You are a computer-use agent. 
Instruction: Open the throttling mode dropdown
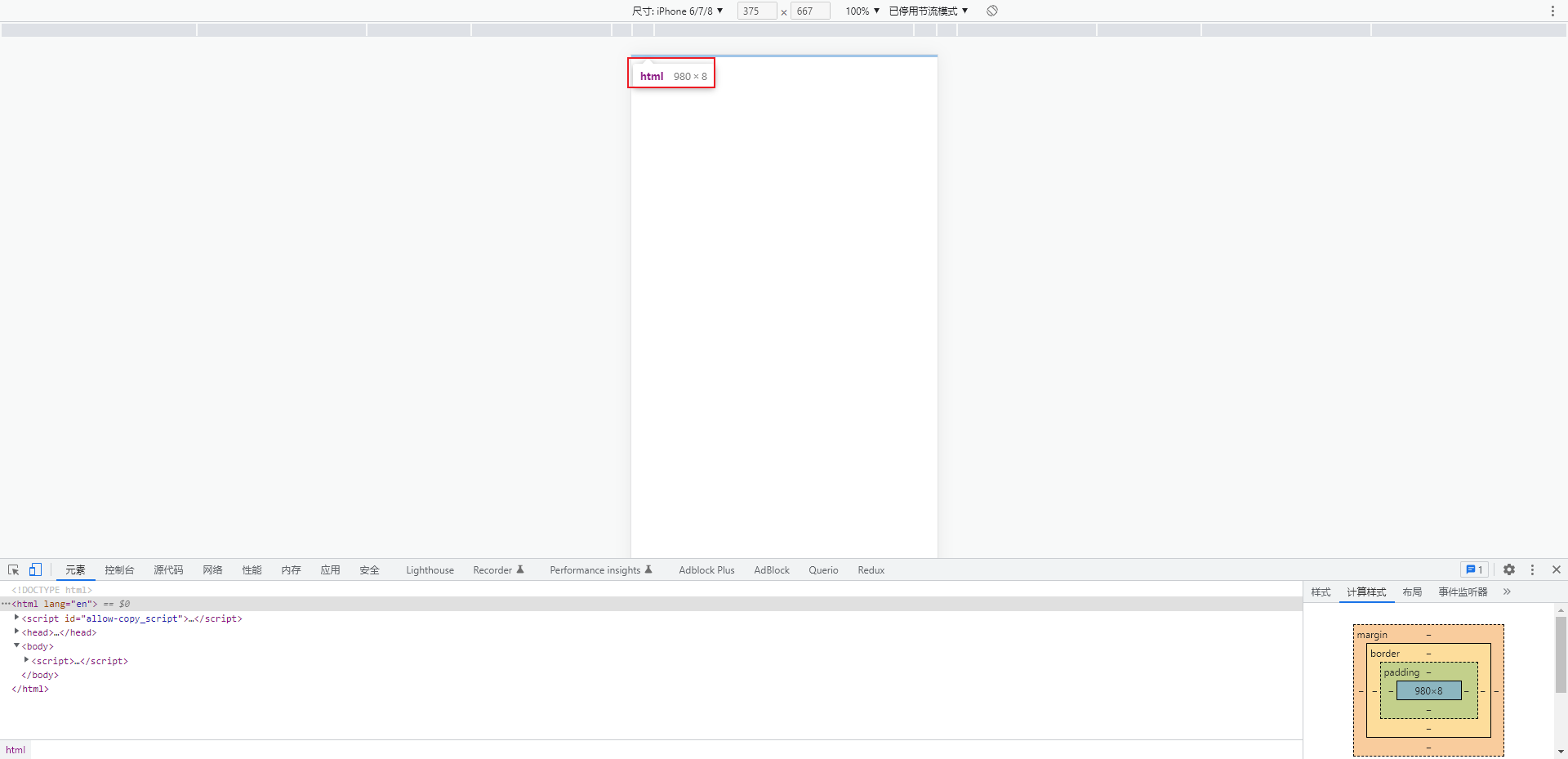[x=929, y=11]
